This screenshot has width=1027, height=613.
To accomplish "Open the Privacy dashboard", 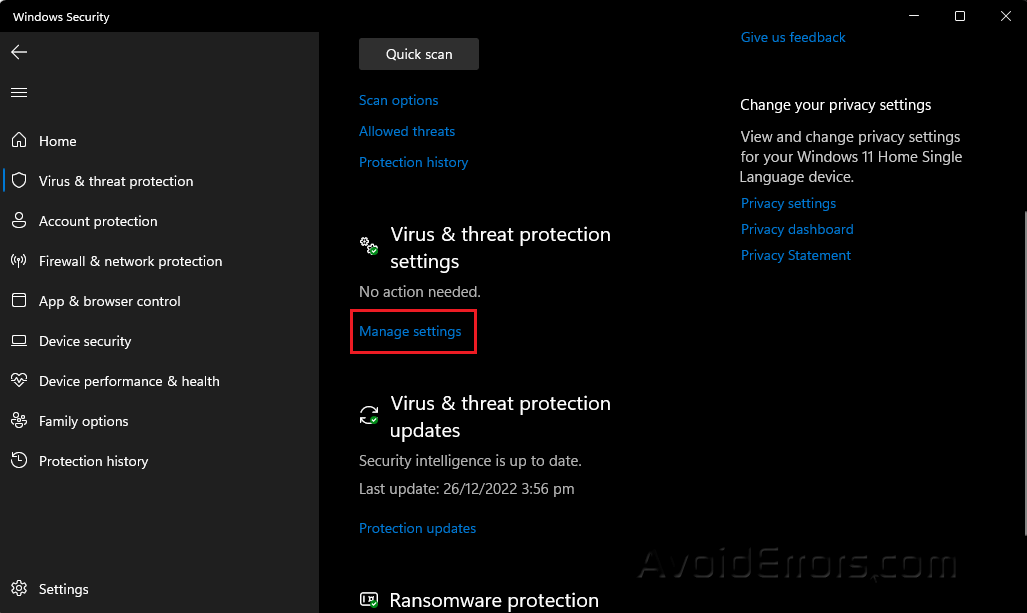I will 797,229.
